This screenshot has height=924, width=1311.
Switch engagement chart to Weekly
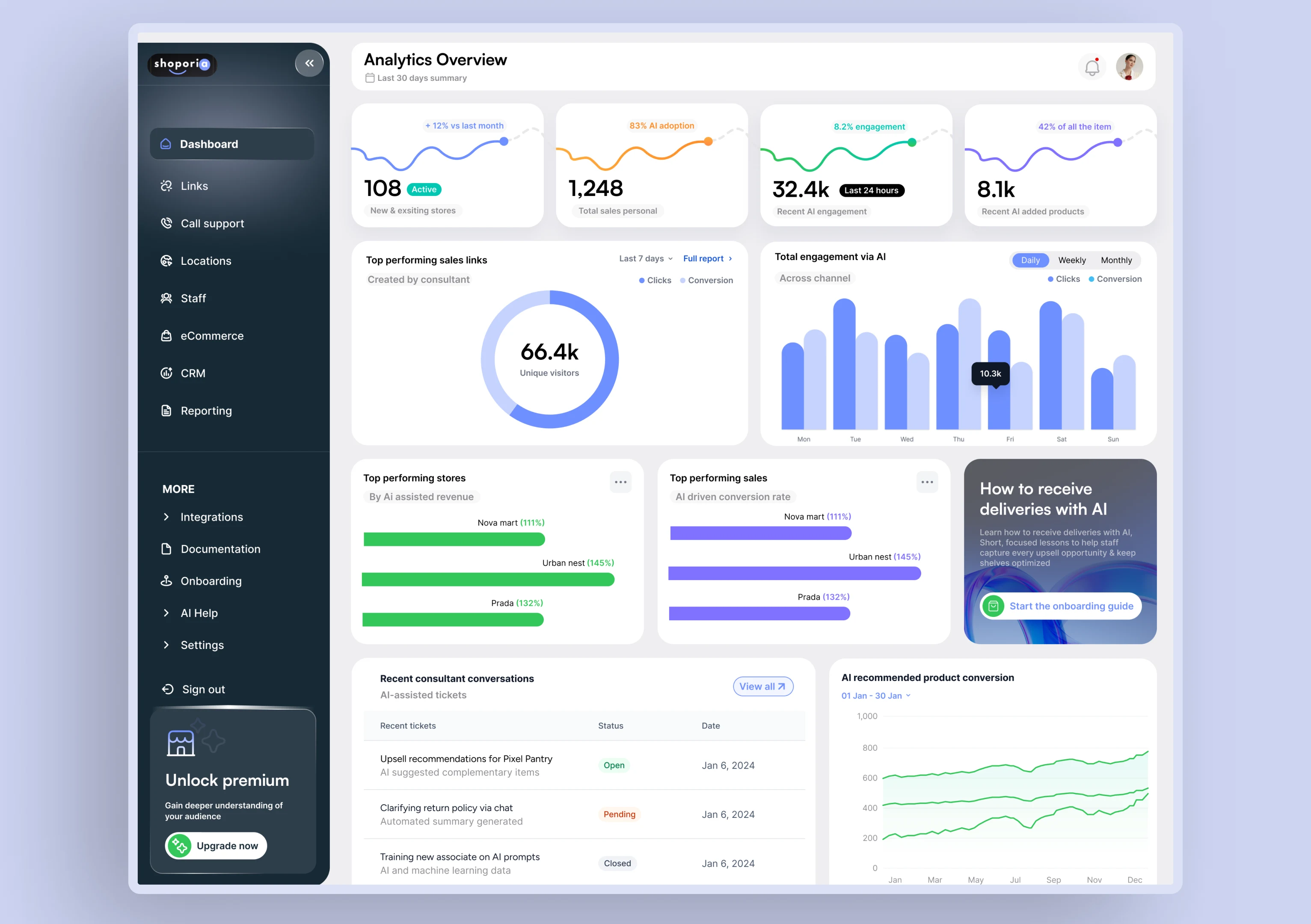click(1072, 260)
